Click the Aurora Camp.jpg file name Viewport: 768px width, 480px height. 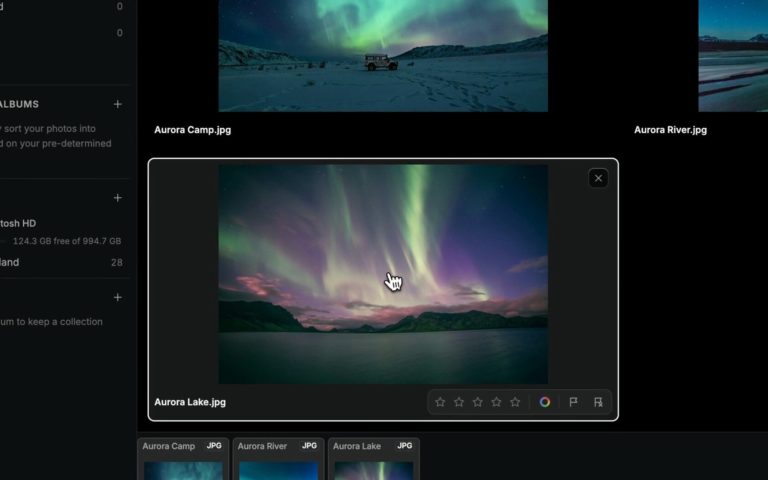pyautogui.click(x=192, y=130)
